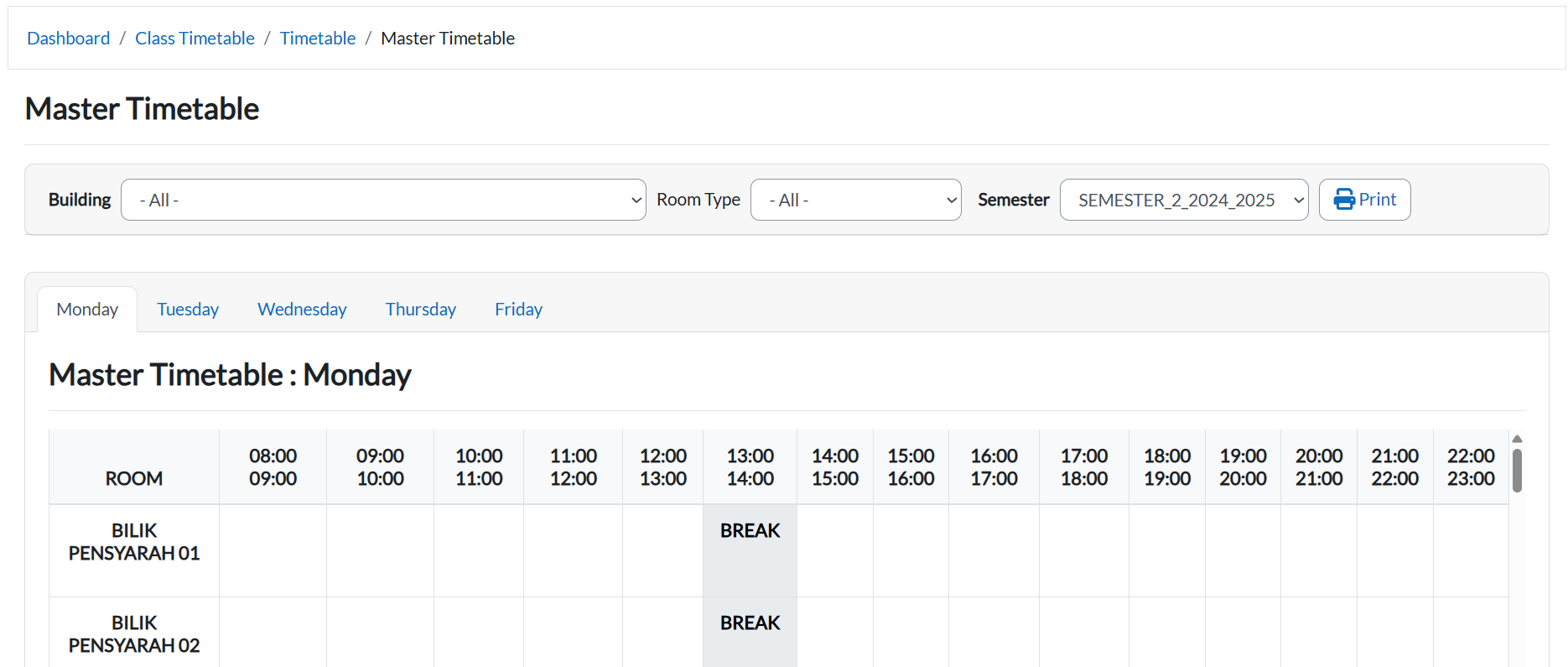Expand the Room Type dropdown
The image size is (1568, 667).
click(854, 200)
